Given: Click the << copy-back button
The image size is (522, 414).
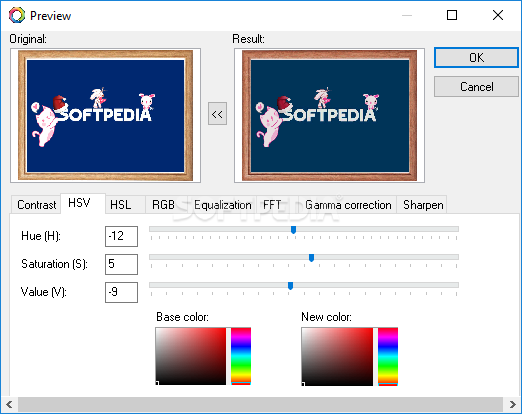Looking at the screenshot, I should pyautogui.click(x=217, y=114).
